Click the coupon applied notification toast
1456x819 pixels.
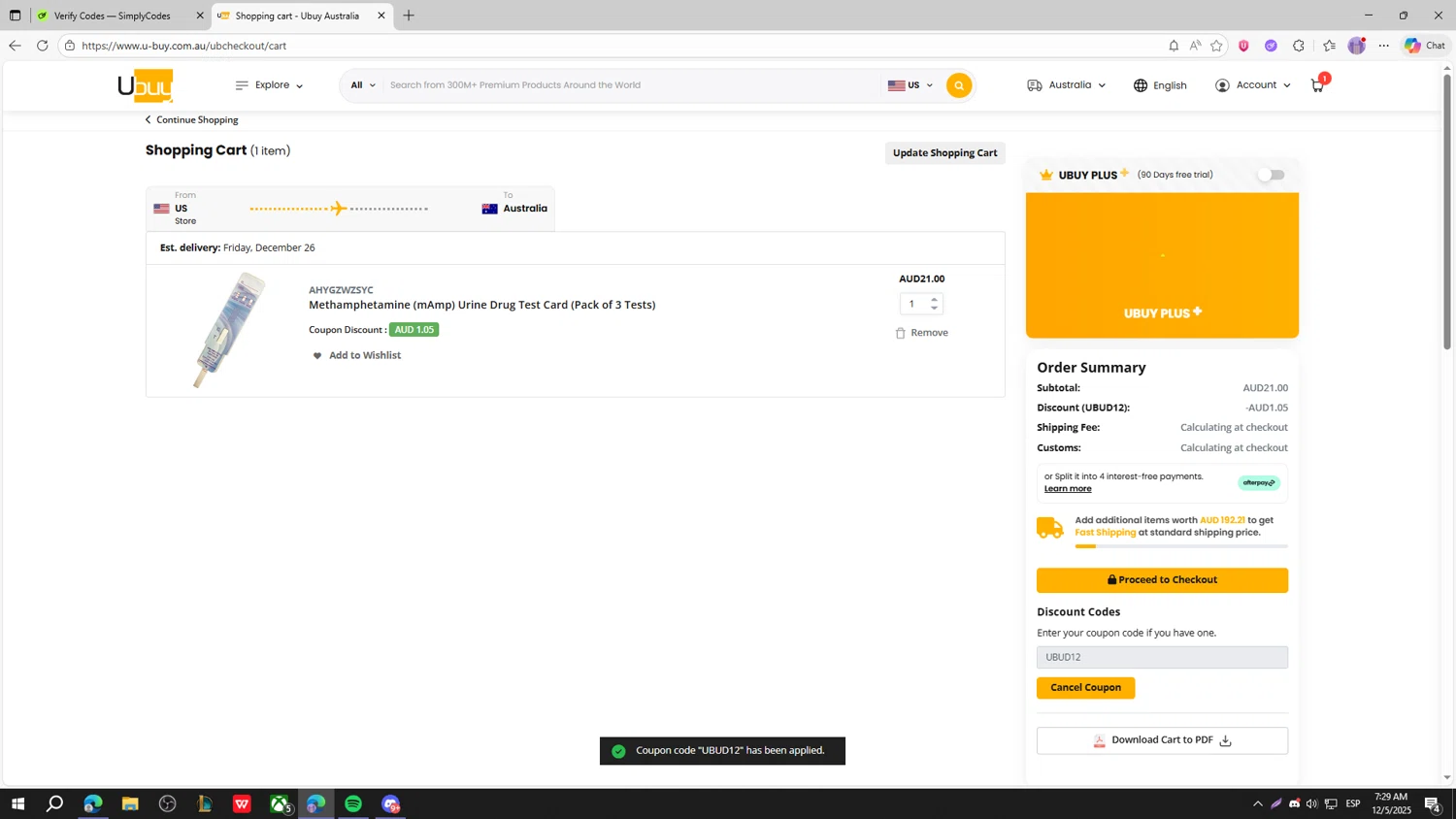click(x=722, y=751)
